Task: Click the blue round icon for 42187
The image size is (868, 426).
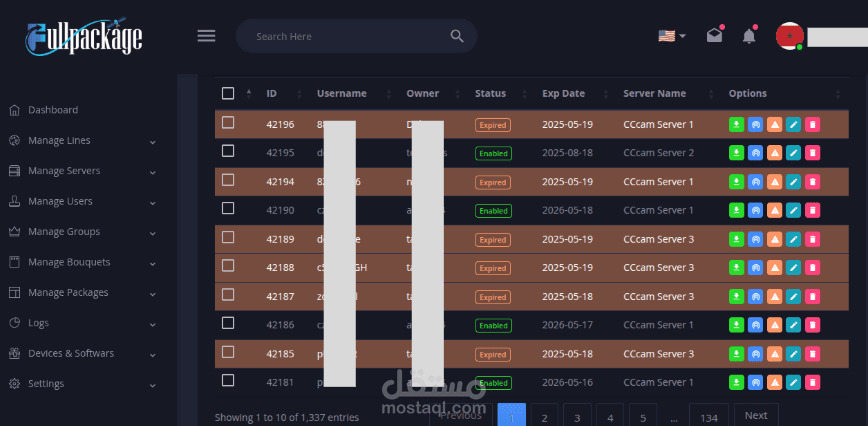Action: click(x=755, y=297)
